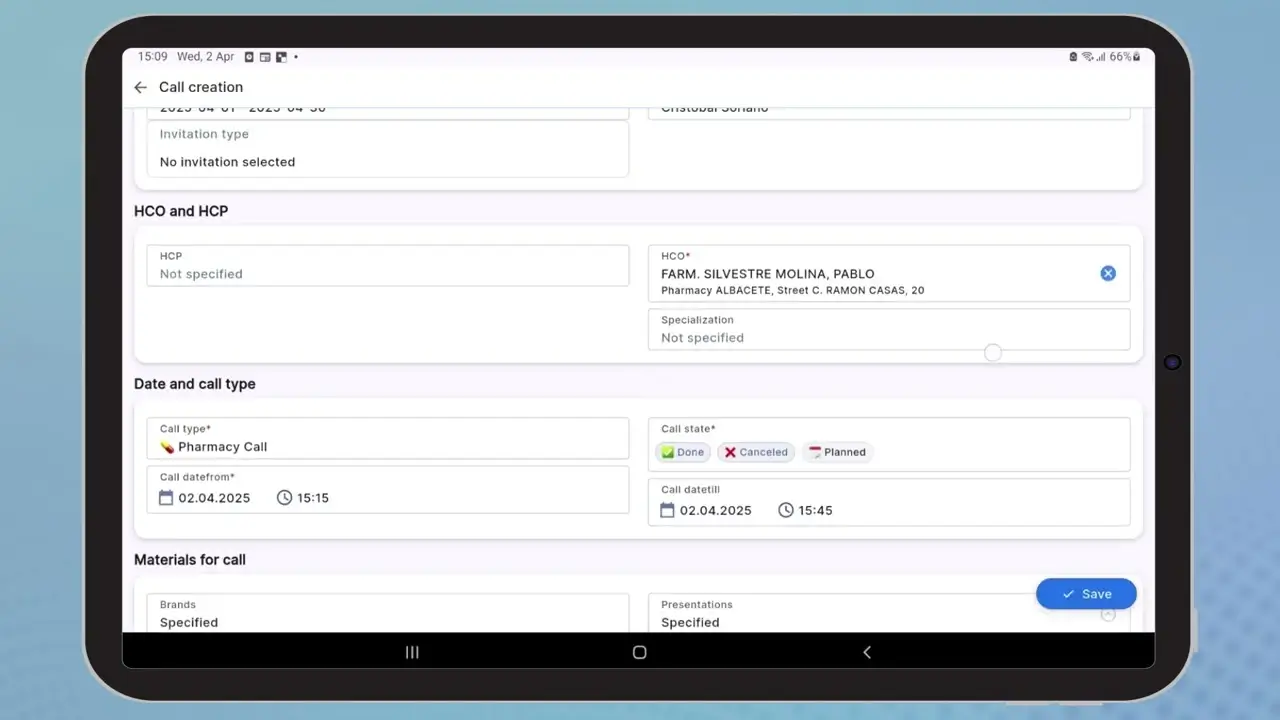This screenshot has height=720, width=1280.
Task: Save the call with the Save button
Action: pyautogui.click(x=1086, y=594)
